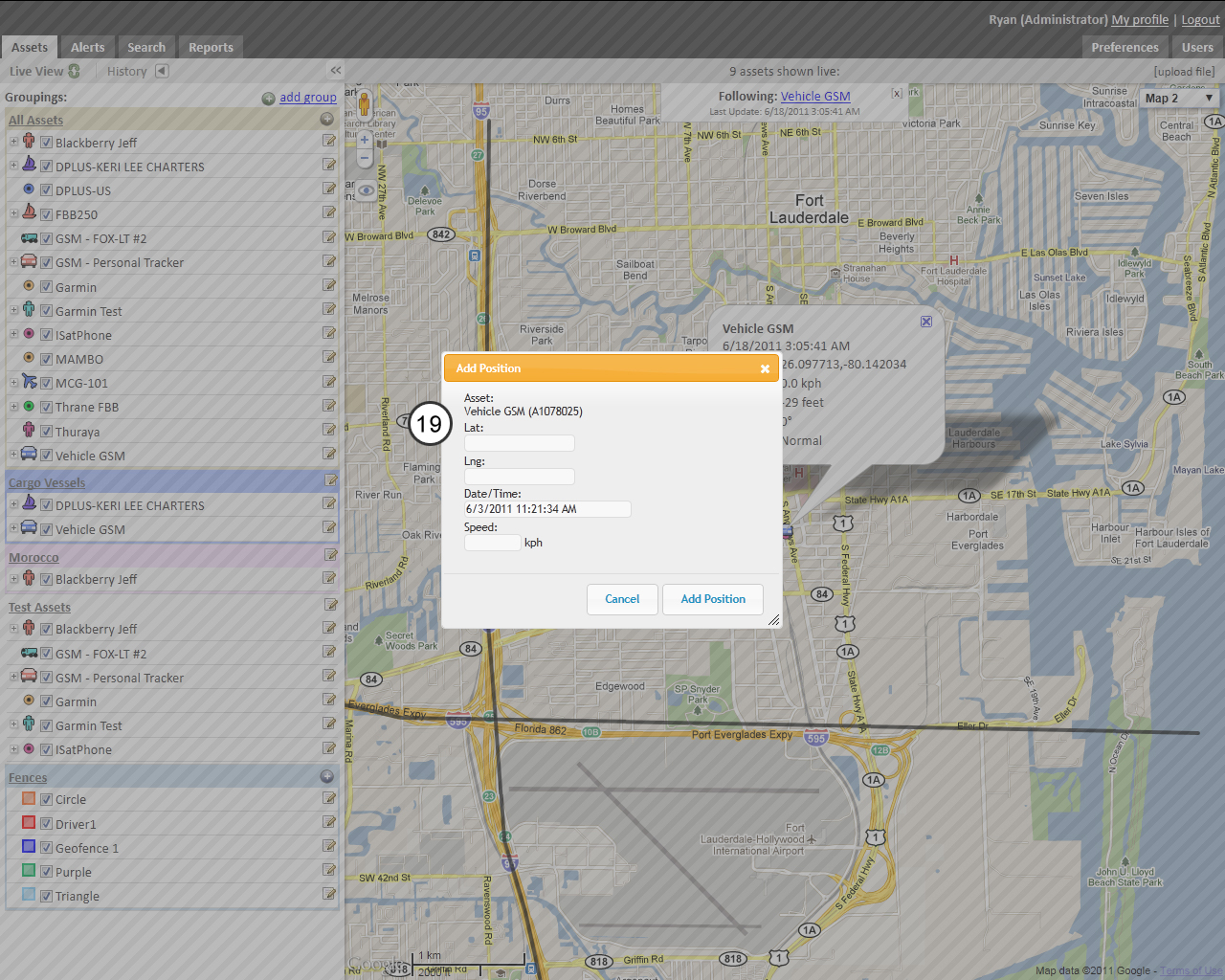Switch to the Alerts tab
The height and width of the screenshot is (980, 1225).
(x=87, y=46)
